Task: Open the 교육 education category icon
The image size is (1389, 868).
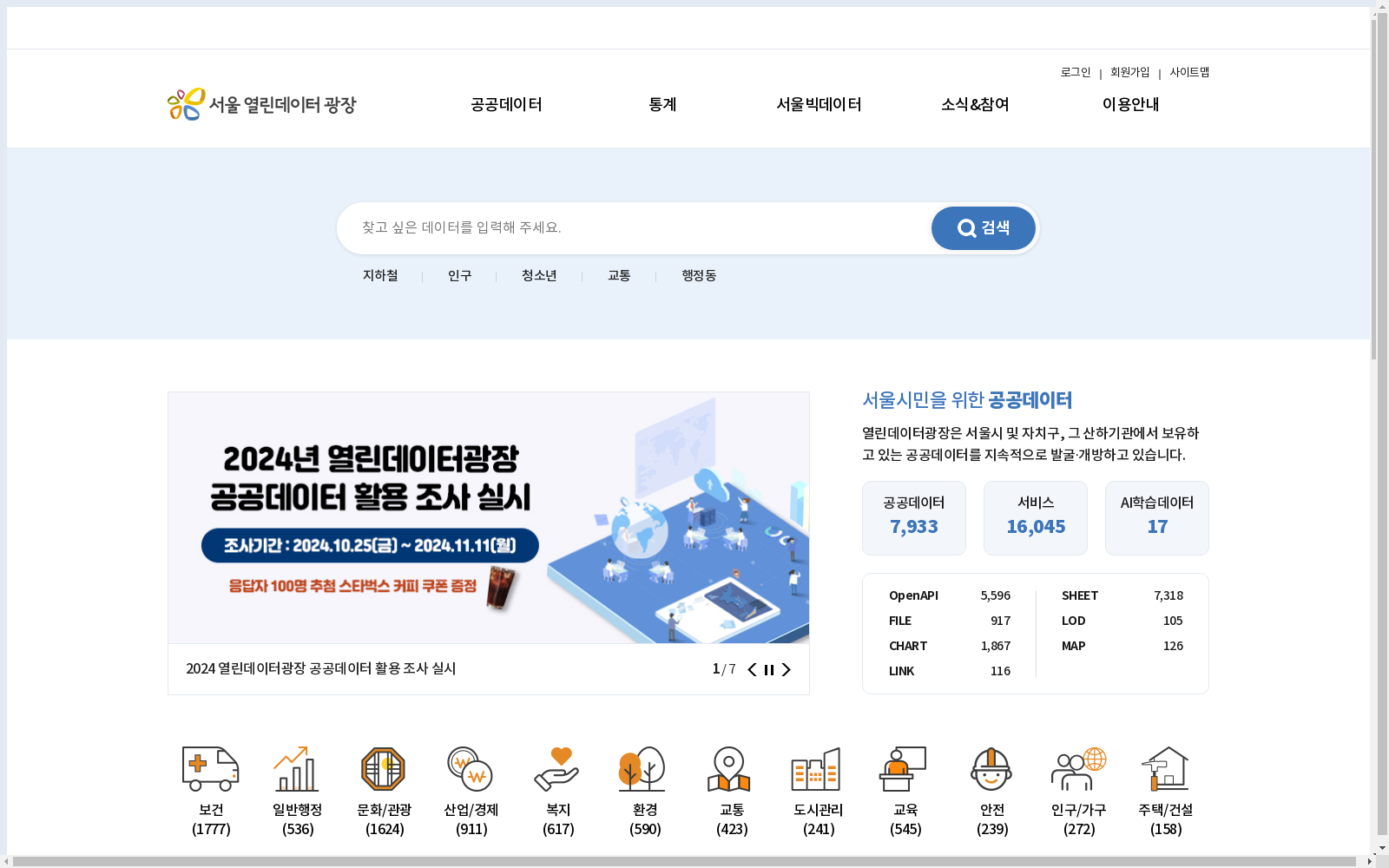Action: coord(904,769)
